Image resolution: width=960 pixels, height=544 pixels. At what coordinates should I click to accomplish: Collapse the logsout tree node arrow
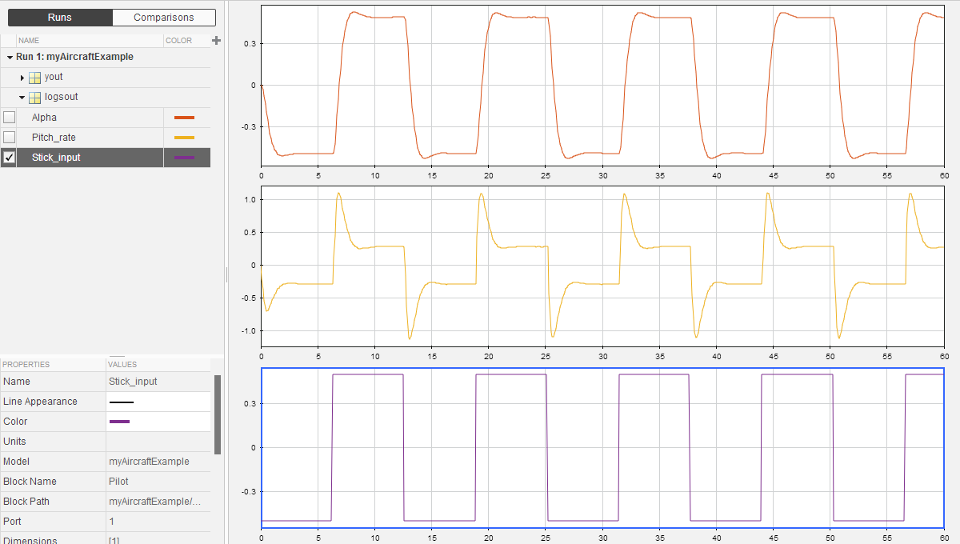(22, 97)
